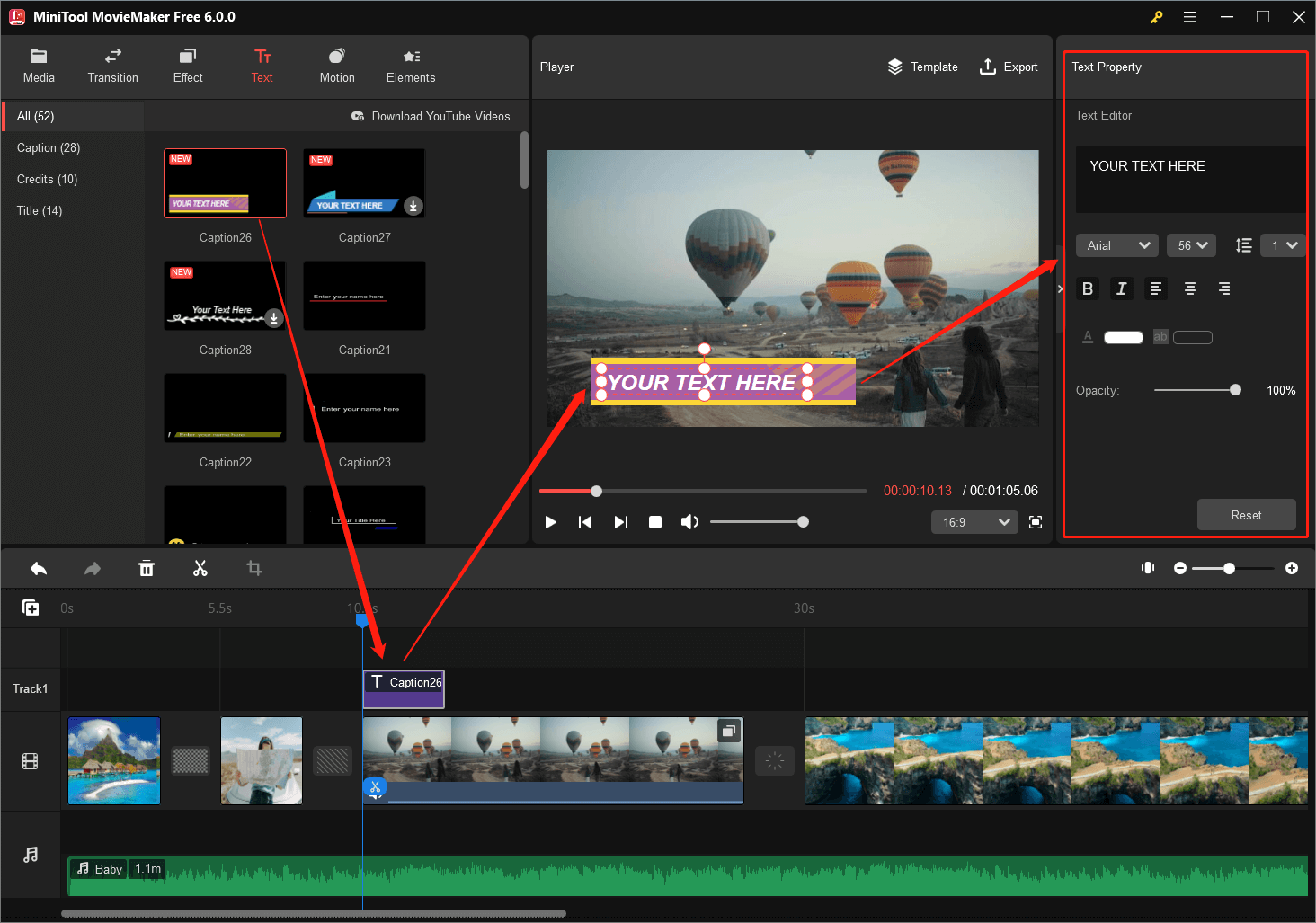Open the 16:9 aspect ratio dropdown
1316x923 pixels.
click(975, 522)
